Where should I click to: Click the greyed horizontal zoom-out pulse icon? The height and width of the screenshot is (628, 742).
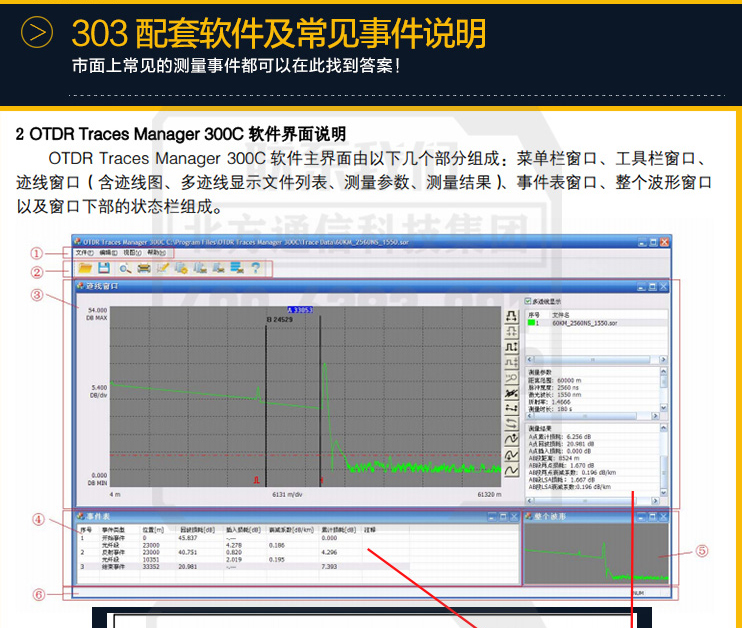(x=512, y=331)
